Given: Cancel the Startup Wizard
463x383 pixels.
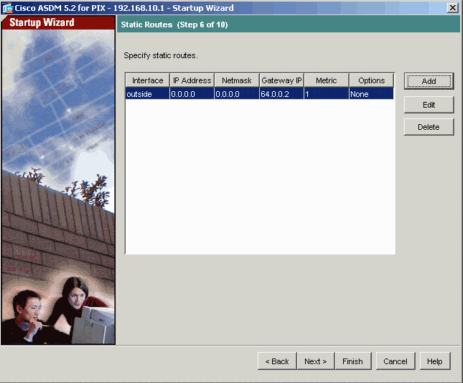Looking at the screenshot, I should [x=395, y=361].
